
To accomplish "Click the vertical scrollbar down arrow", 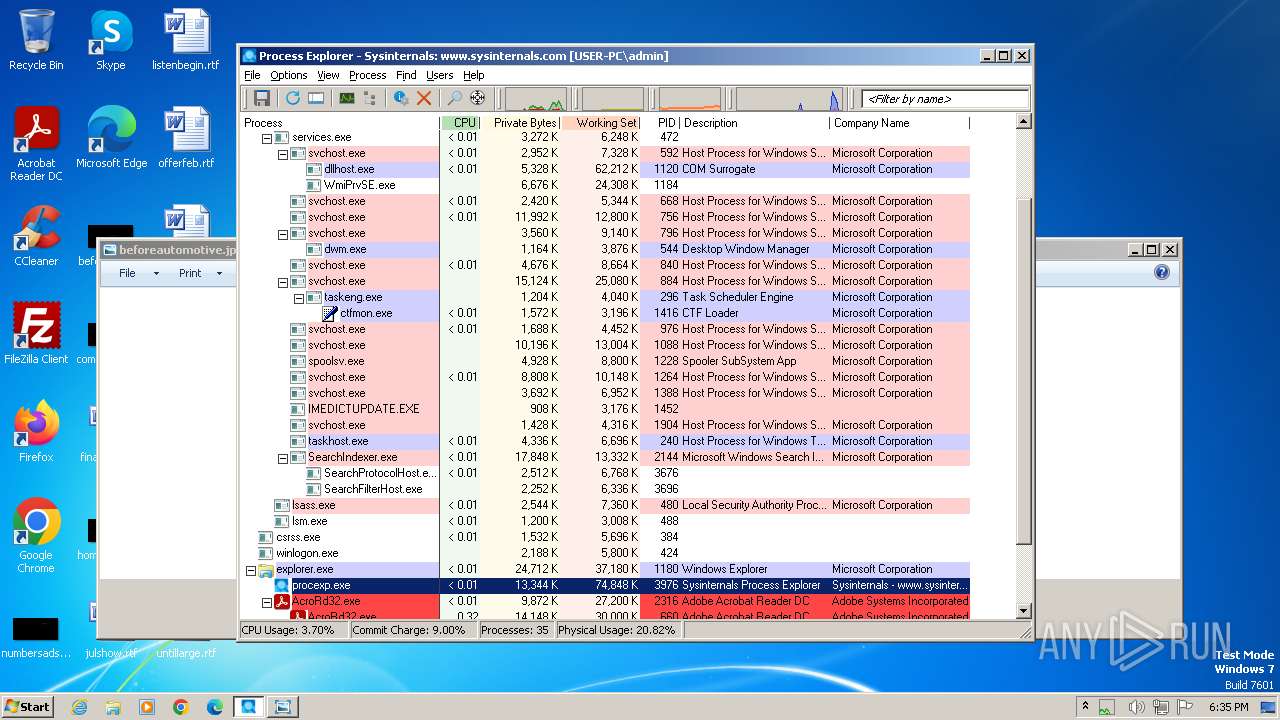I will [x=1023, y=610].
